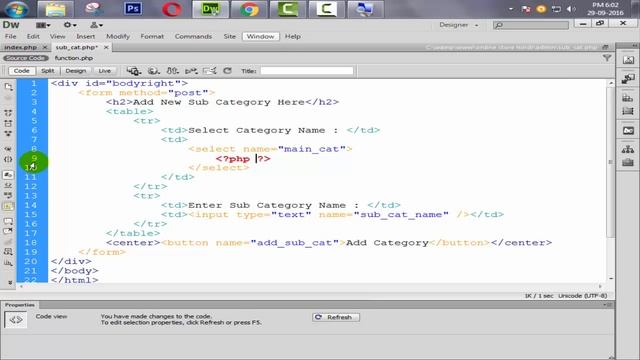The width and height of the screenshot is (640, 360).
Task: Click the Select Parent Tag icon
Action: coord(8,149)
